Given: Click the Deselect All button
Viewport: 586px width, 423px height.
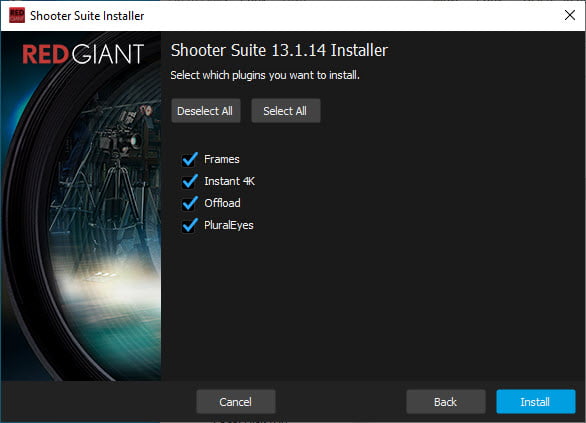Looking at the screenshot, I should [206, 111].
